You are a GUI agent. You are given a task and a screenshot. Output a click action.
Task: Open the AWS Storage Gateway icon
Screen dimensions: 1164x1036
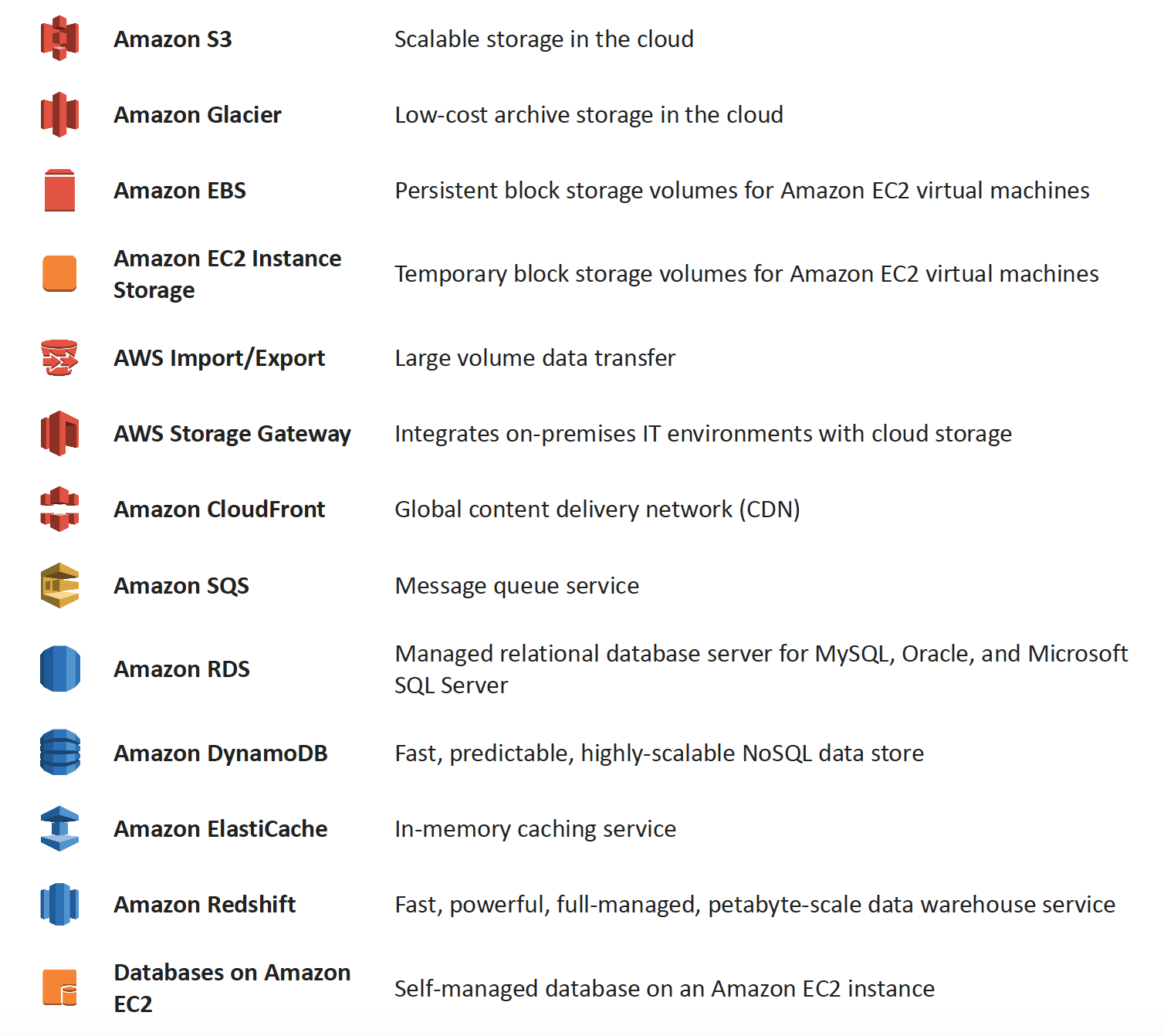coord(59,433)
